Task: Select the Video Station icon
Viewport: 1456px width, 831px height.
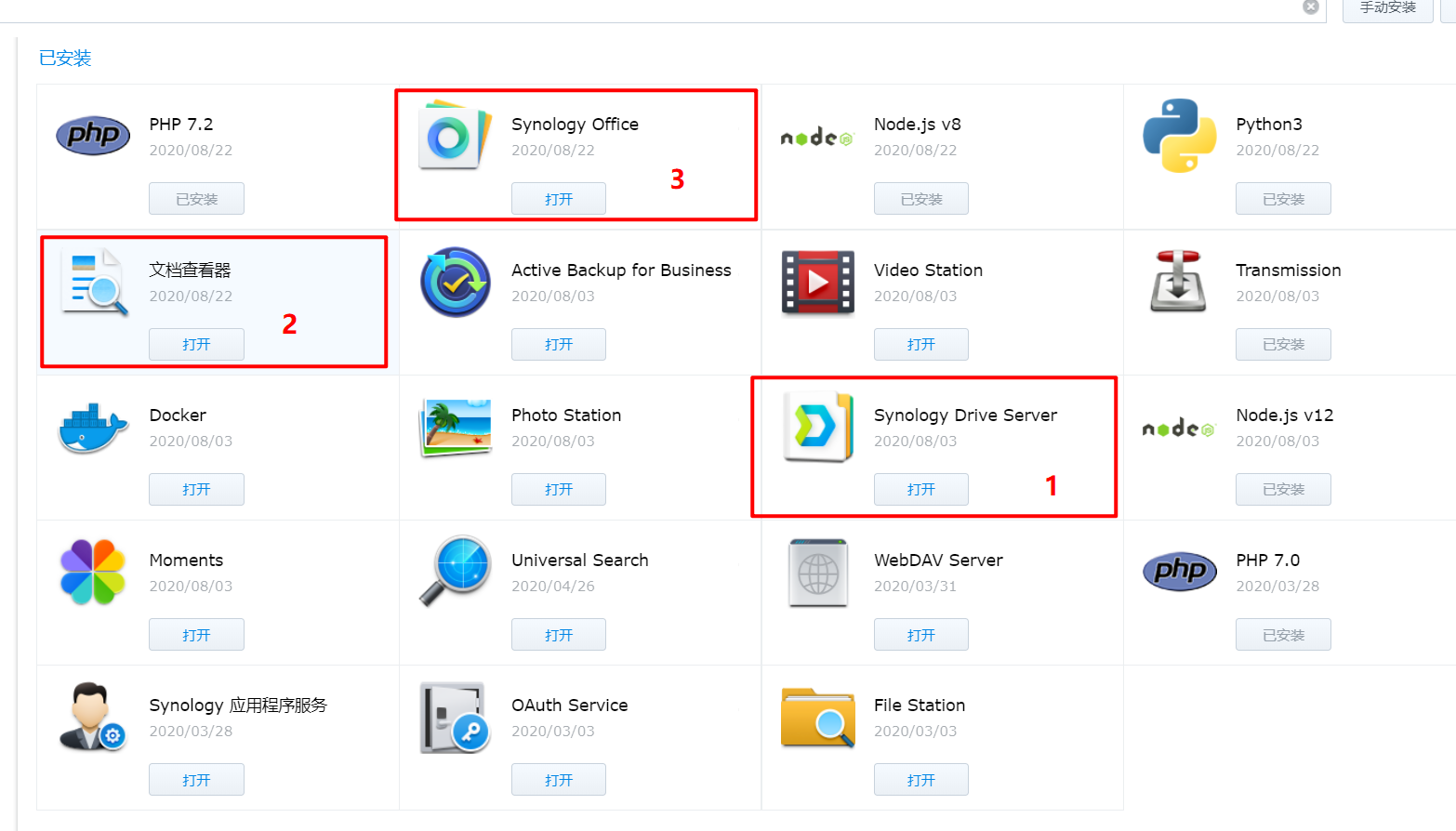Action: coord(817,282)
